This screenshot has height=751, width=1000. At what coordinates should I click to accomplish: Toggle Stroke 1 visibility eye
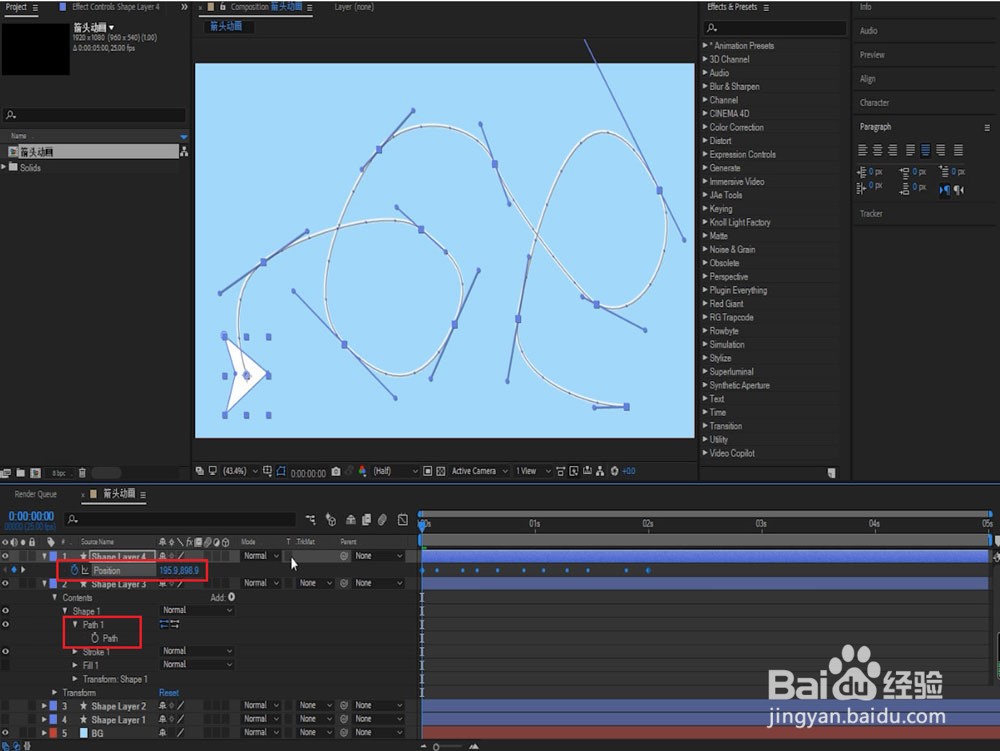[5, 652]
